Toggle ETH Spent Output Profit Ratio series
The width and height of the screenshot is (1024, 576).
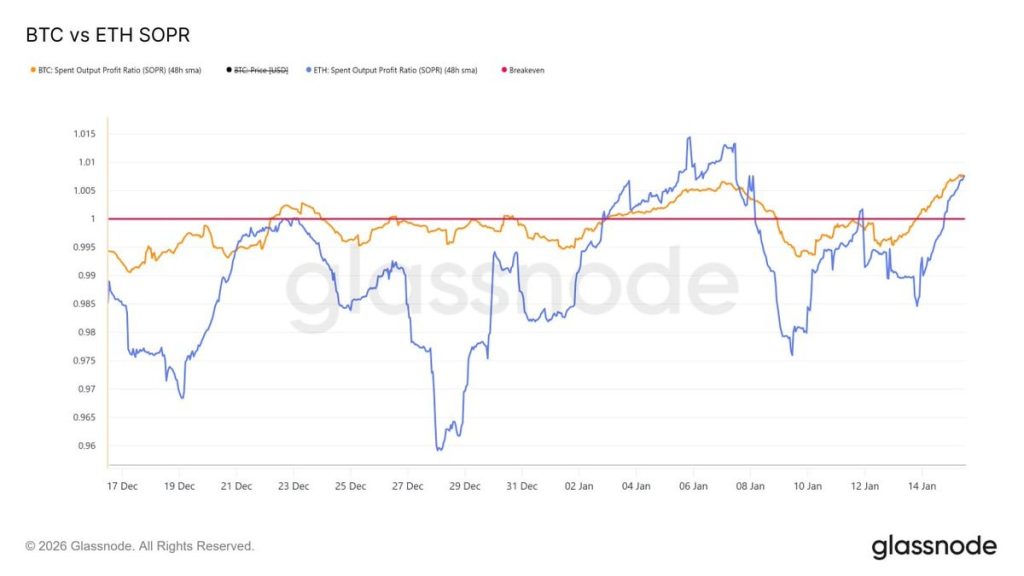pos(395,71)
